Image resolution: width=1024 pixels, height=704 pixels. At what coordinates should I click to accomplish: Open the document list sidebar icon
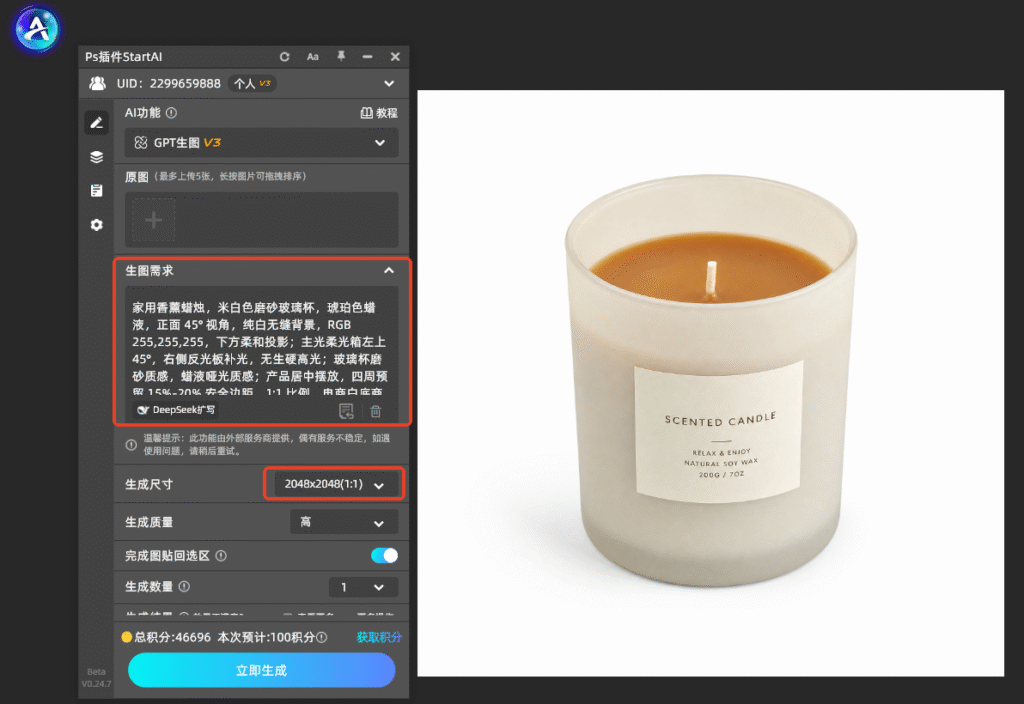click(x=97, y=191)
